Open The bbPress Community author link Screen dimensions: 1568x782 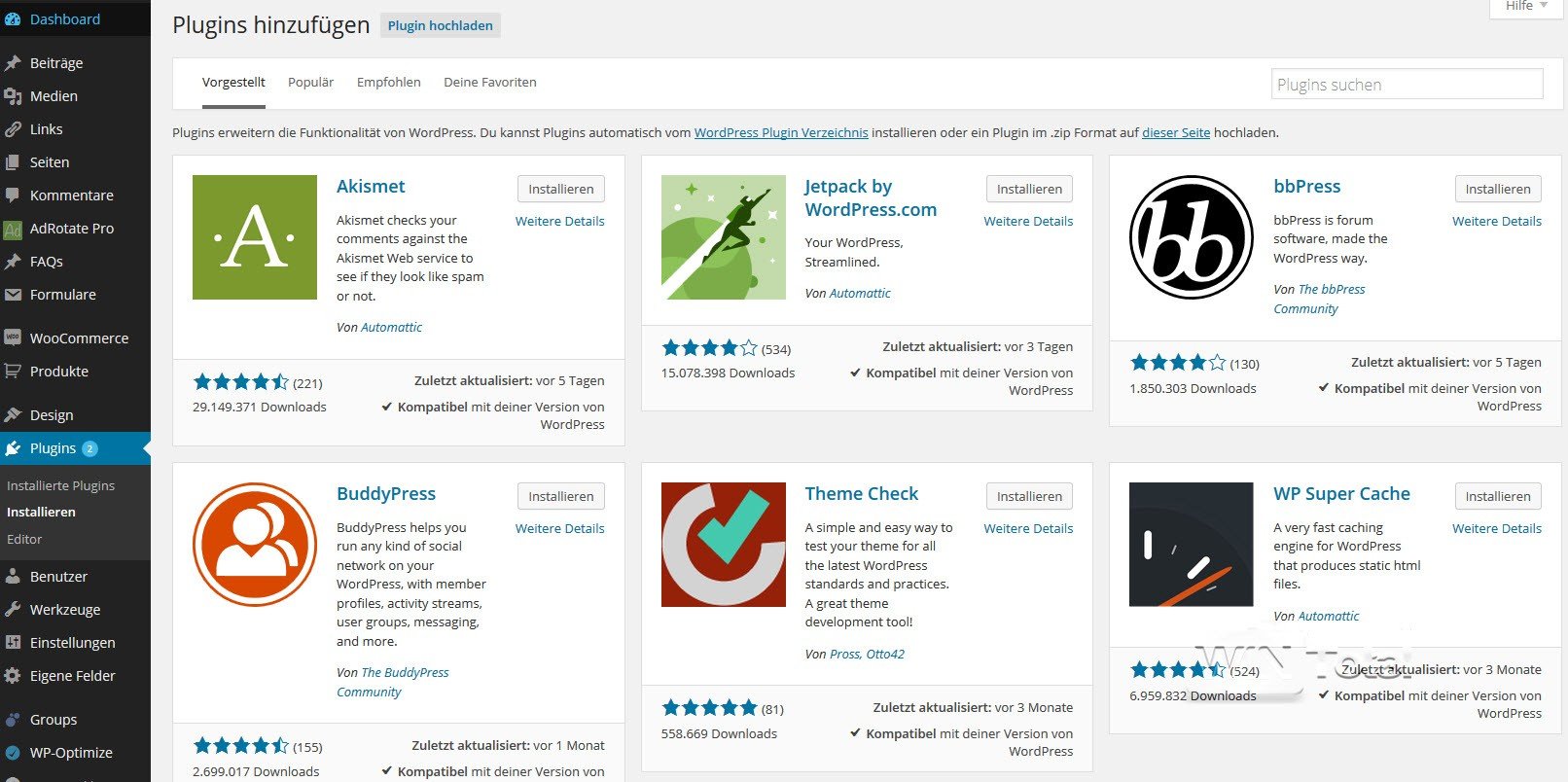tap(1320, 299)
